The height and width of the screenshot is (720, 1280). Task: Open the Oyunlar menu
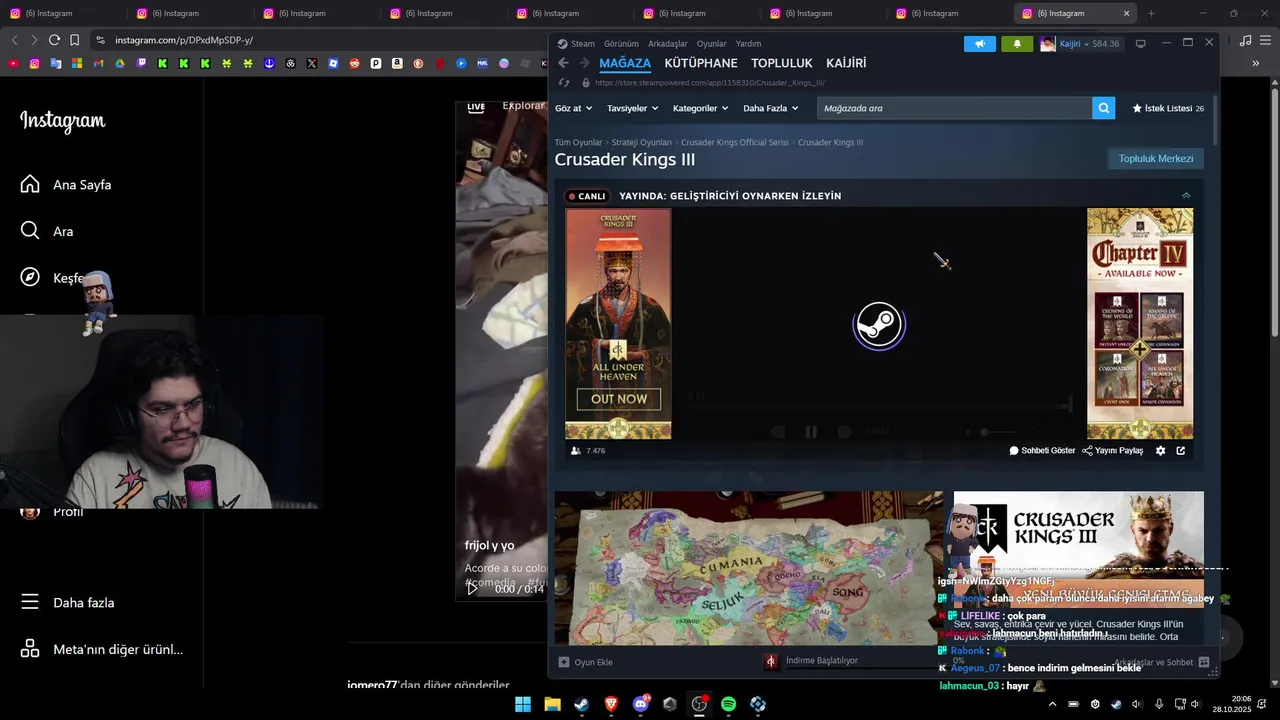(x=711, y=44)
